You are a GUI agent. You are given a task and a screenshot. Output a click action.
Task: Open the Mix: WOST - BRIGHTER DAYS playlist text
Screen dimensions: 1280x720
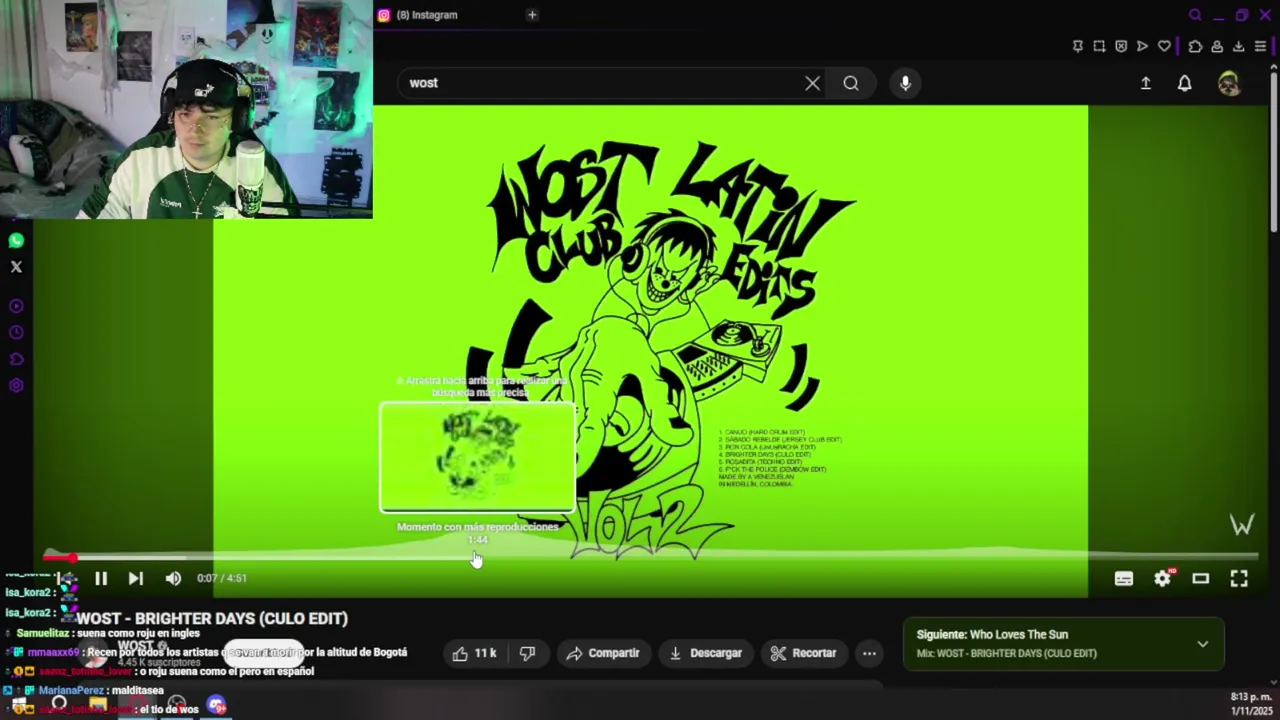(1007, 654)
